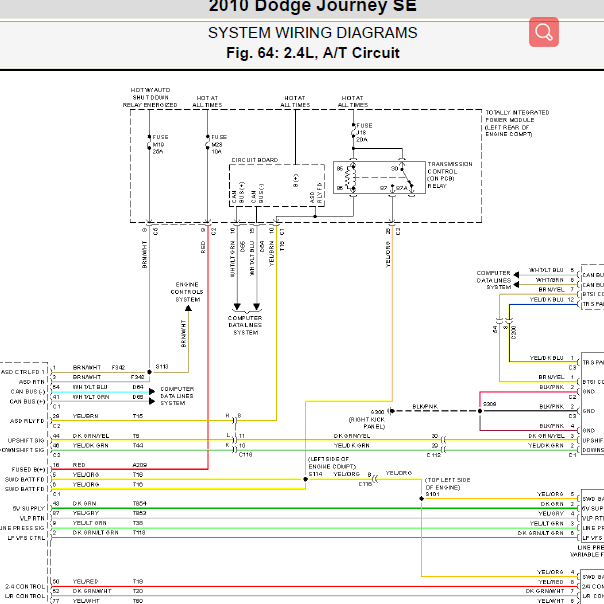Click the 'S209' splice label
Image resolution: width=604 pixels, height=604 pixels.
pyautogui.click(x=489, y=404)
